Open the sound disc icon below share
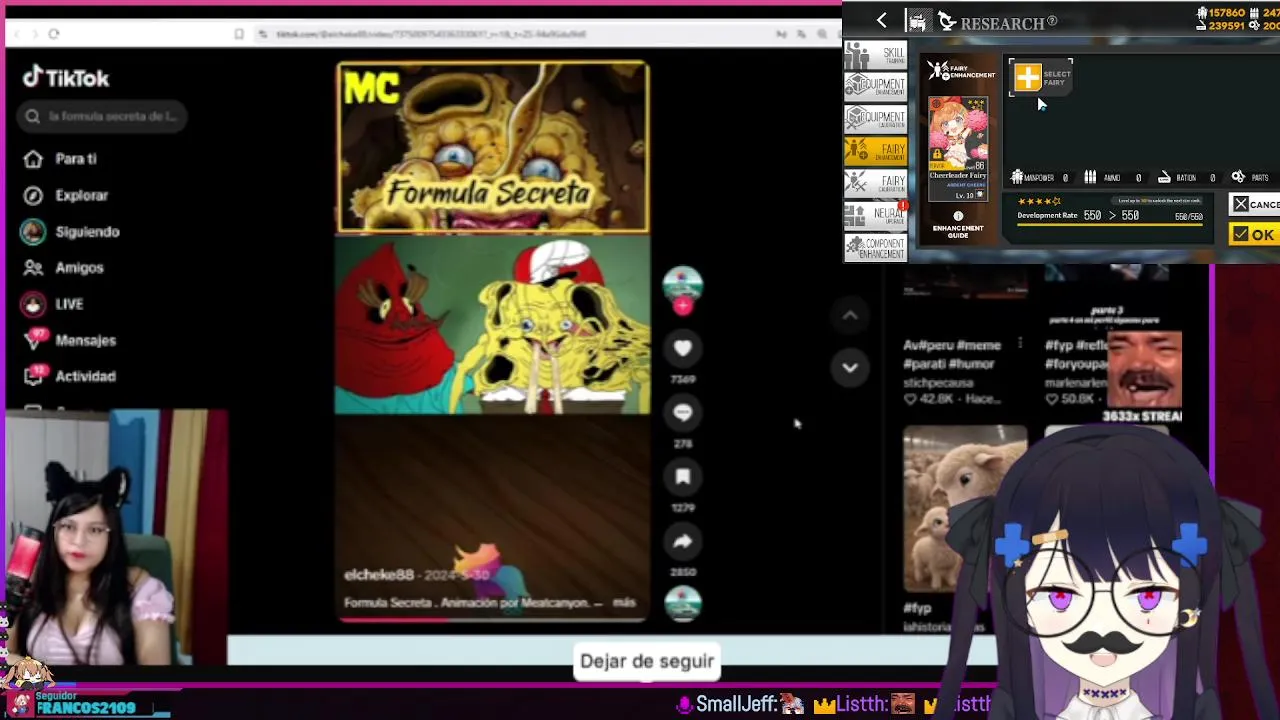The width and height of the screenshot is (1280, 720). coord(683,603)
